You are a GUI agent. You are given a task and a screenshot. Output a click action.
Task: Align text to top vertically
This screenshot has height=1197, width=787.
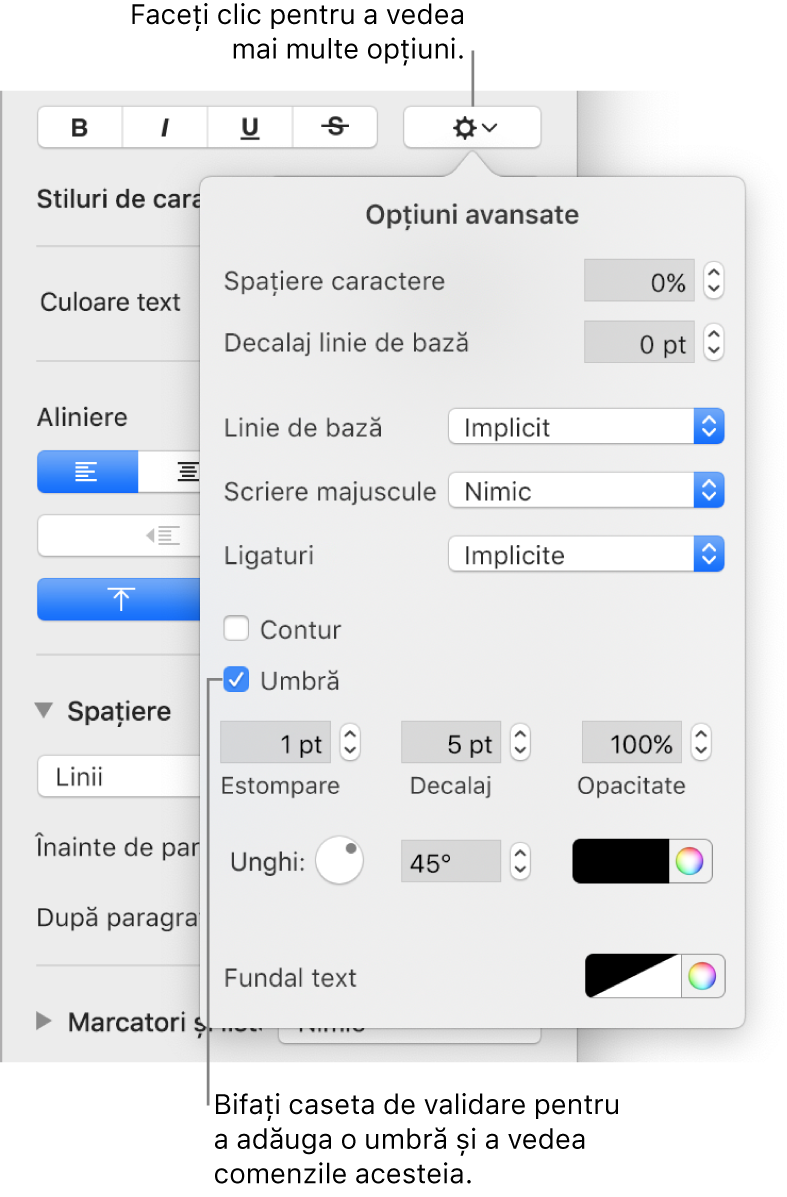point(120,599)
